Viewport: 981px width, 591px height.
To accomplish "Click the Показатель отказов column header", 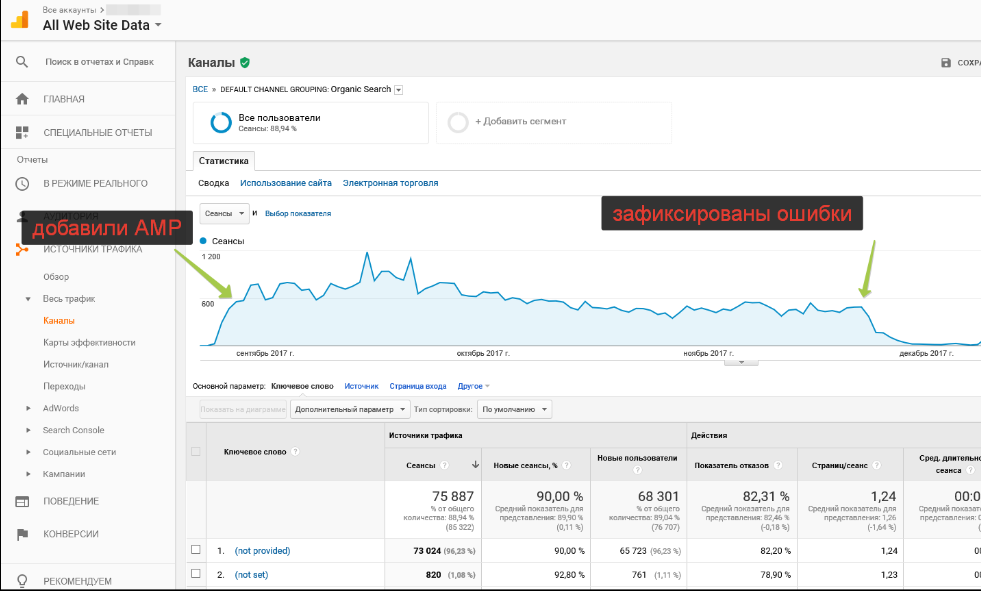I will [x=731, y=465].
